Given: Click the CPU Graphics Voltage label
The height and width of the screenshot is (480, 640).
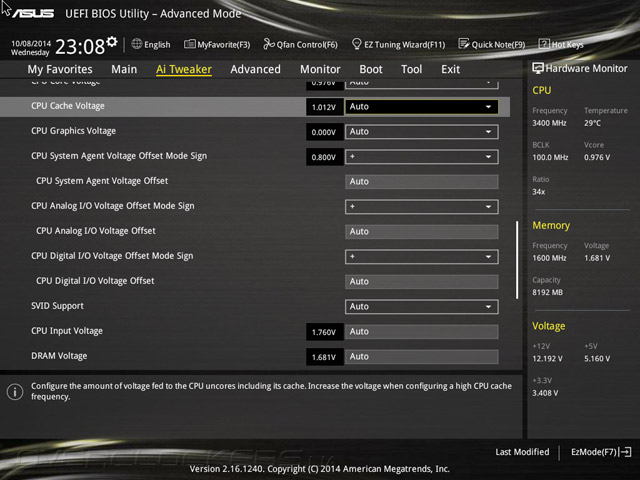Looking at the screenshot, I should point(73,131).
